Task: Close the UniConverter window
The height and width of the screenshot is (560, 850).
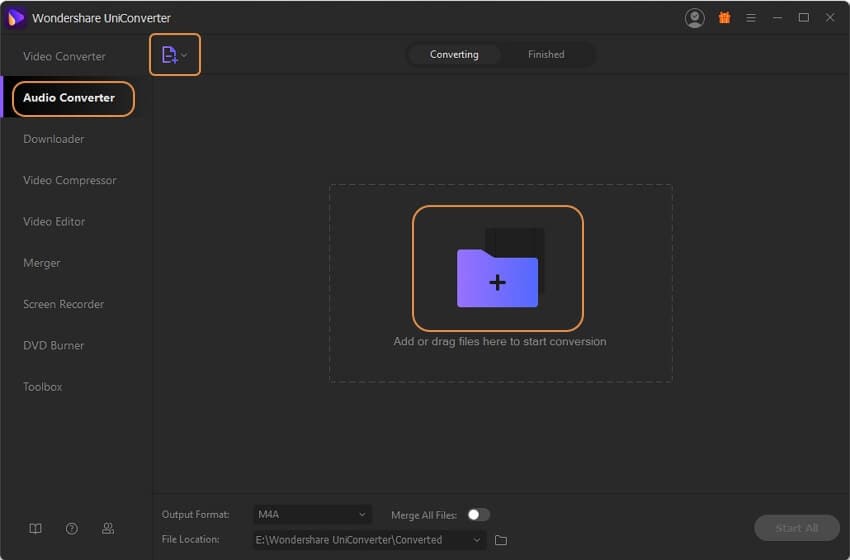Action: click(x=830, y=18)
